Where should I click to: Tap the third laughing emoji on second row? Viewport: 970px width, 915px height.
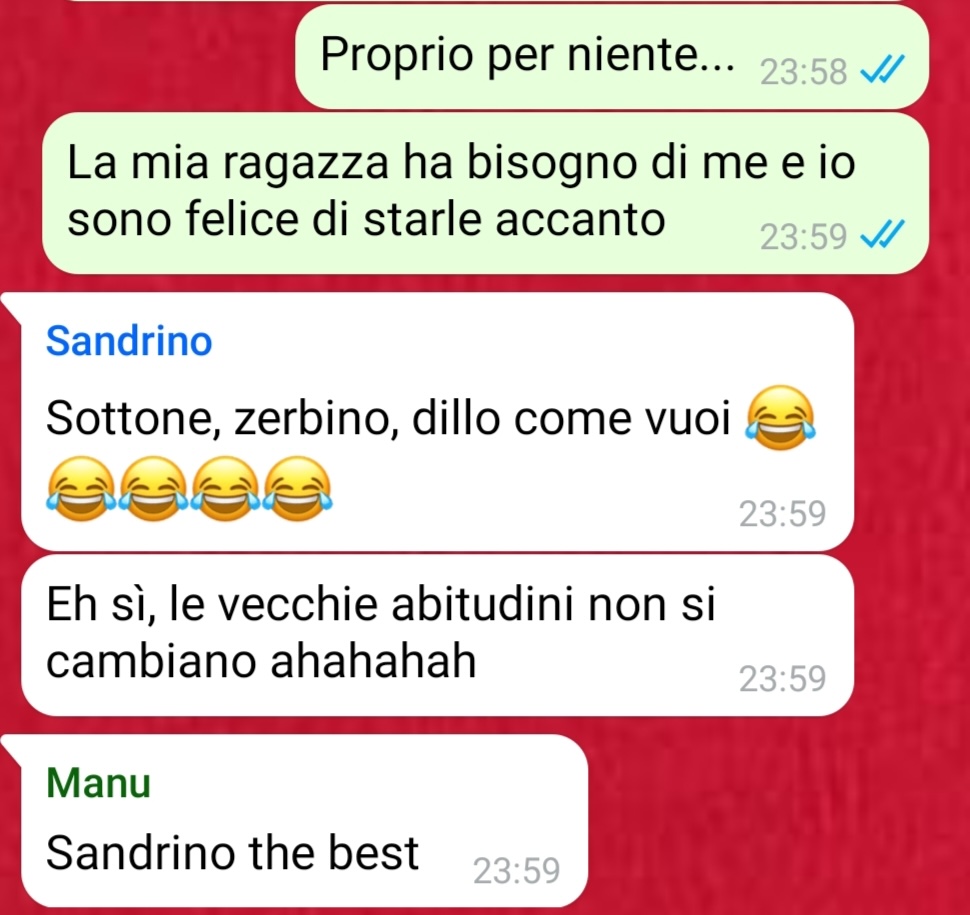tap(226, 488)
